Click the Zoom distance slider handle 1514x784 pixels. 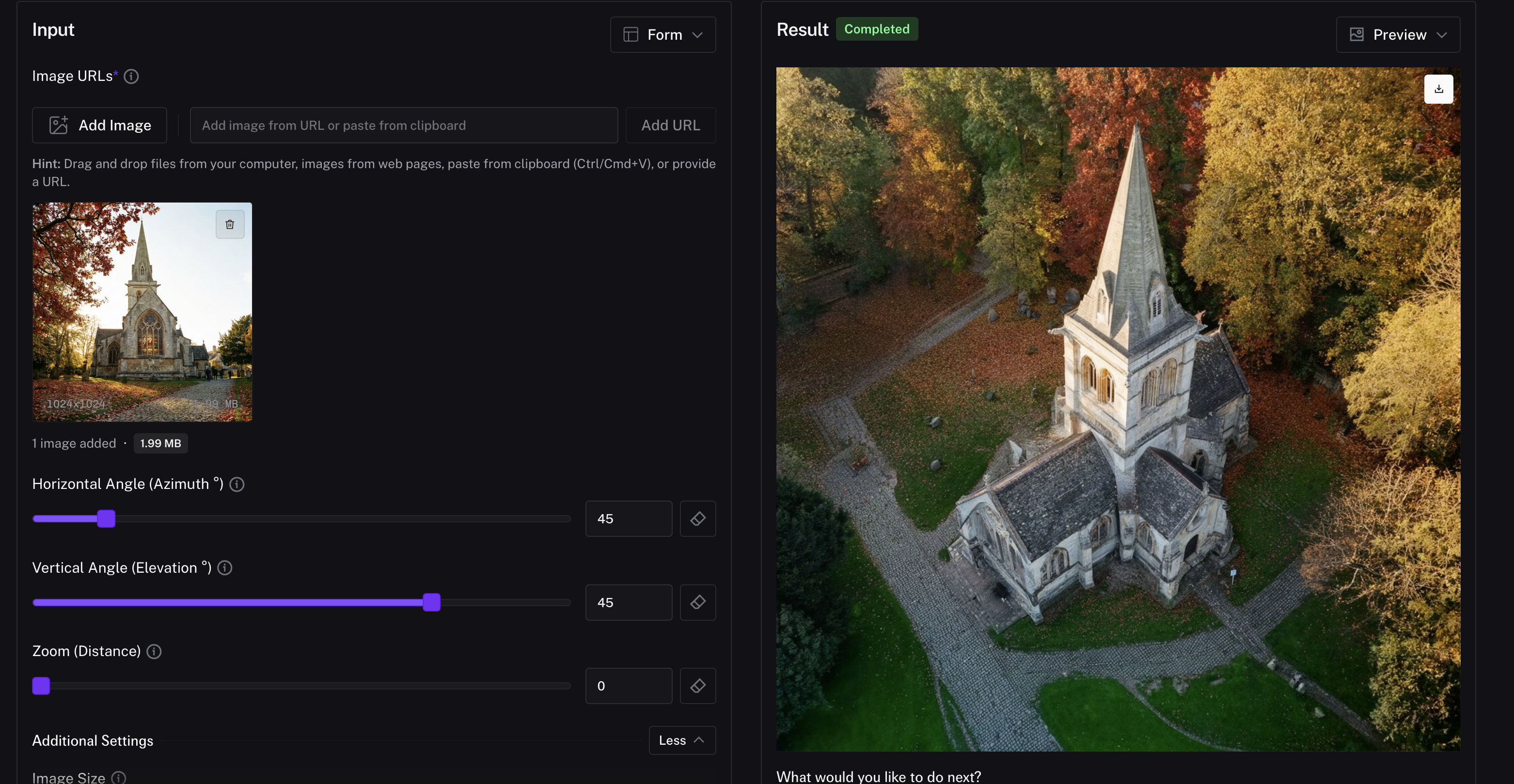point(41,686)
